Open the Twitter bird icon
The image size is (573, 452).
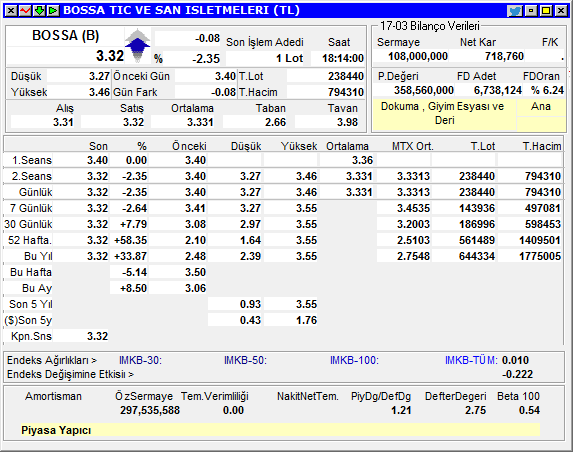tap(515, 11)
